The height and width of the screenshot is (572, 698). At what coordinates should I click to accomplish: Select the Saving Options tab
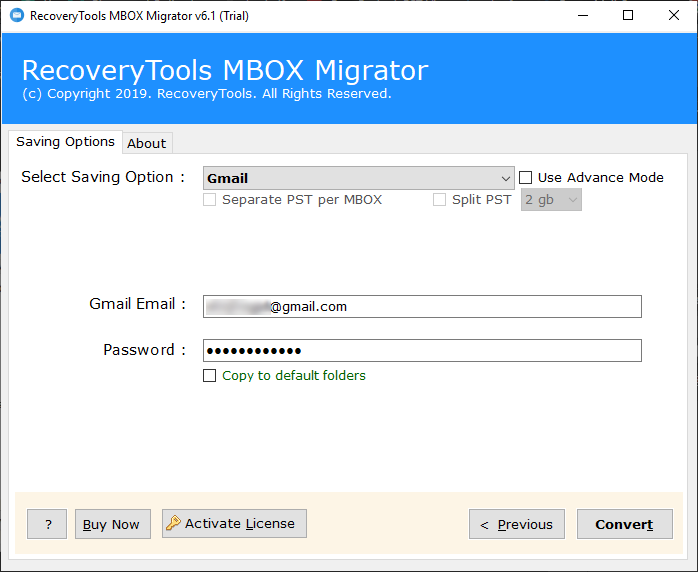coord(65,142)
